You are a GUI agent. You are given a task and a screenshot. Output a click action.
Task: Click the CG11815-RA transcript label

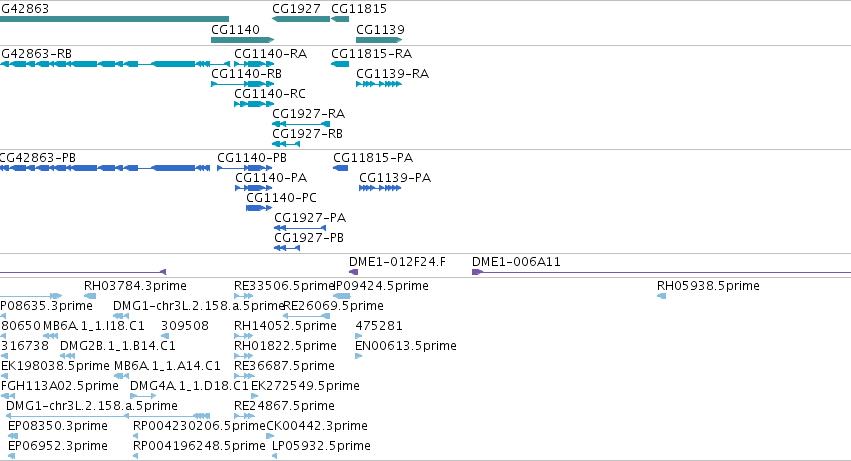[x=372, y=54]
